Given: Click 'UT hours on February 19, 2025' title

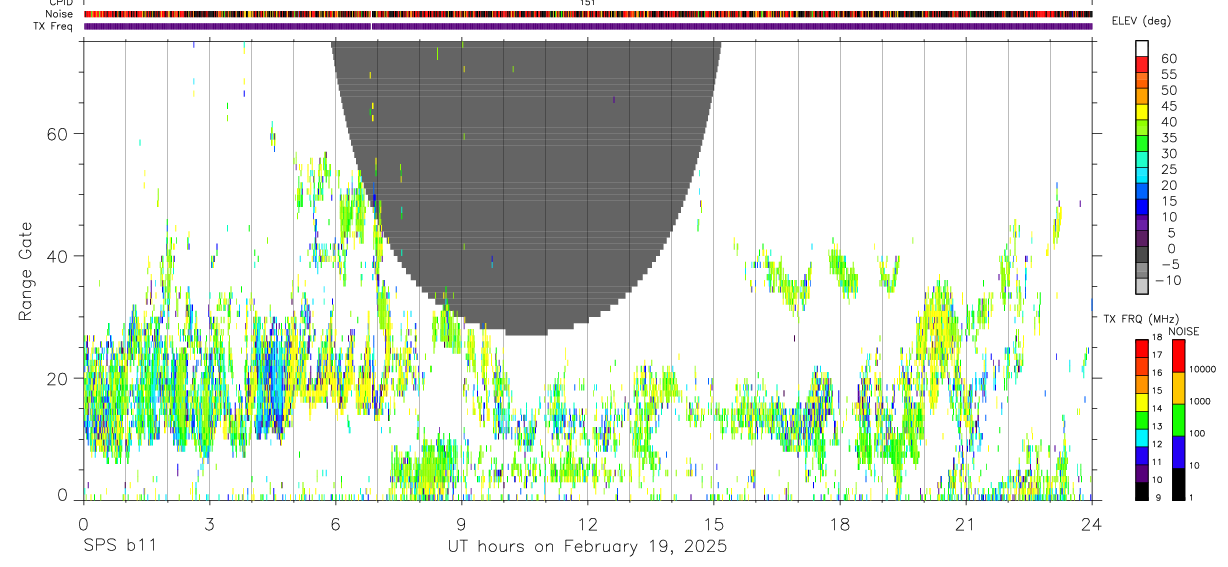Looking at the screenshot, I should coord(587,548).
